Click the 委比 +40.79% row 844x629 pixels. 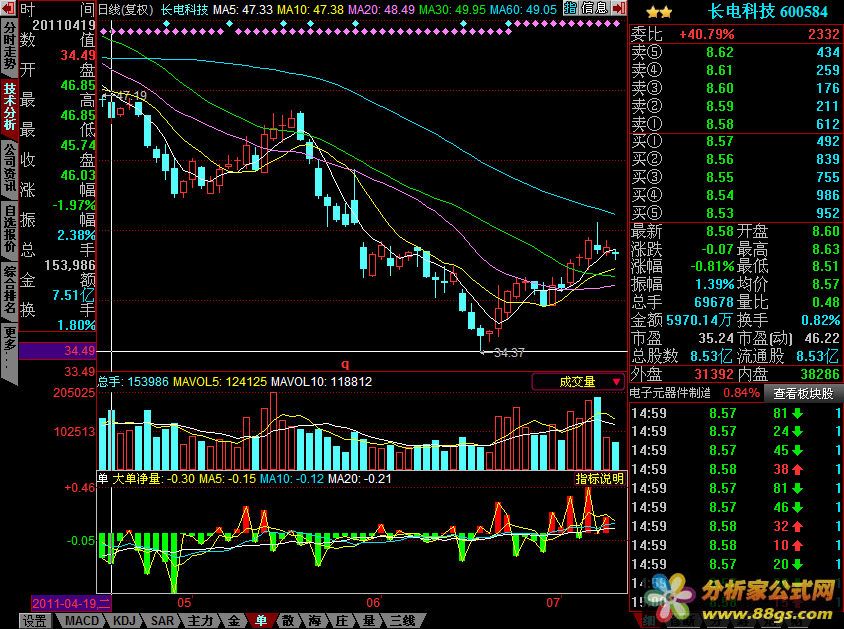pyautogui.click(x=735, y=34)
